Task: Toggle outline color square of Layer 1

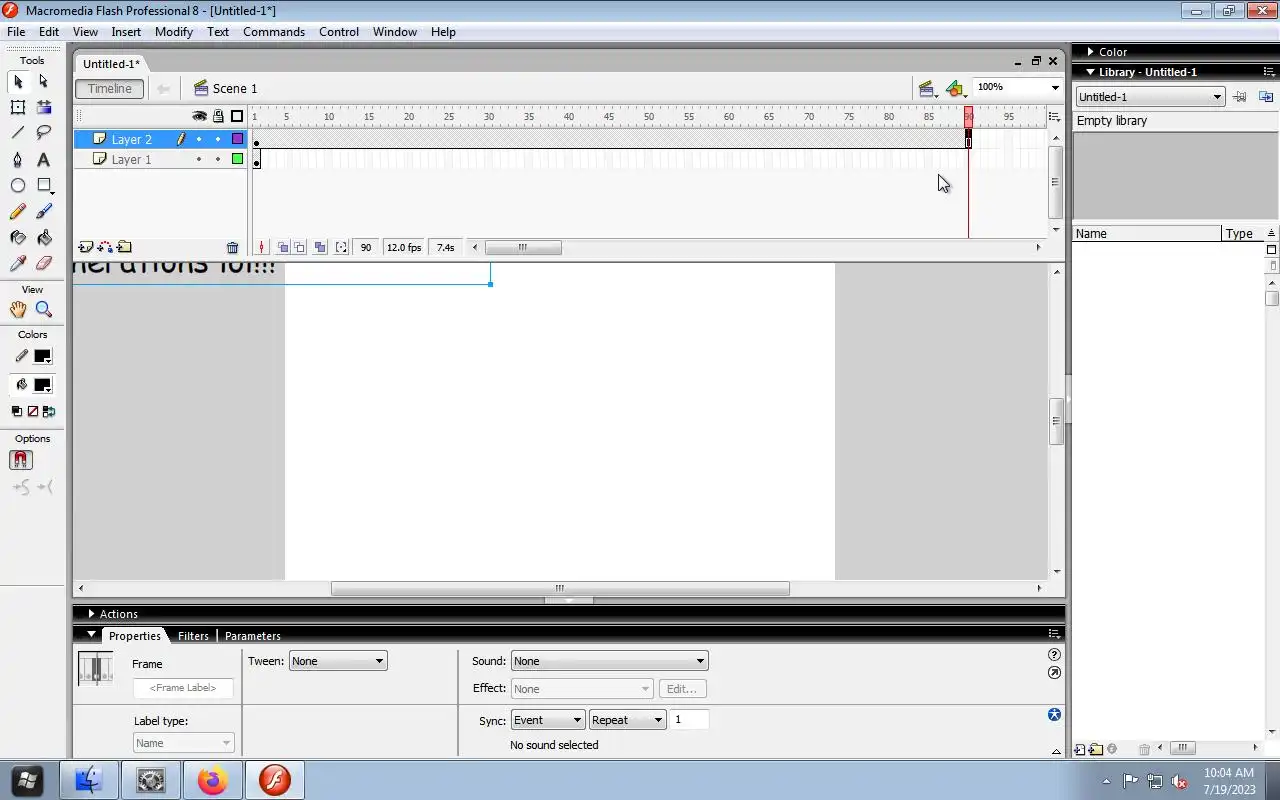Action: coord(237,159)
